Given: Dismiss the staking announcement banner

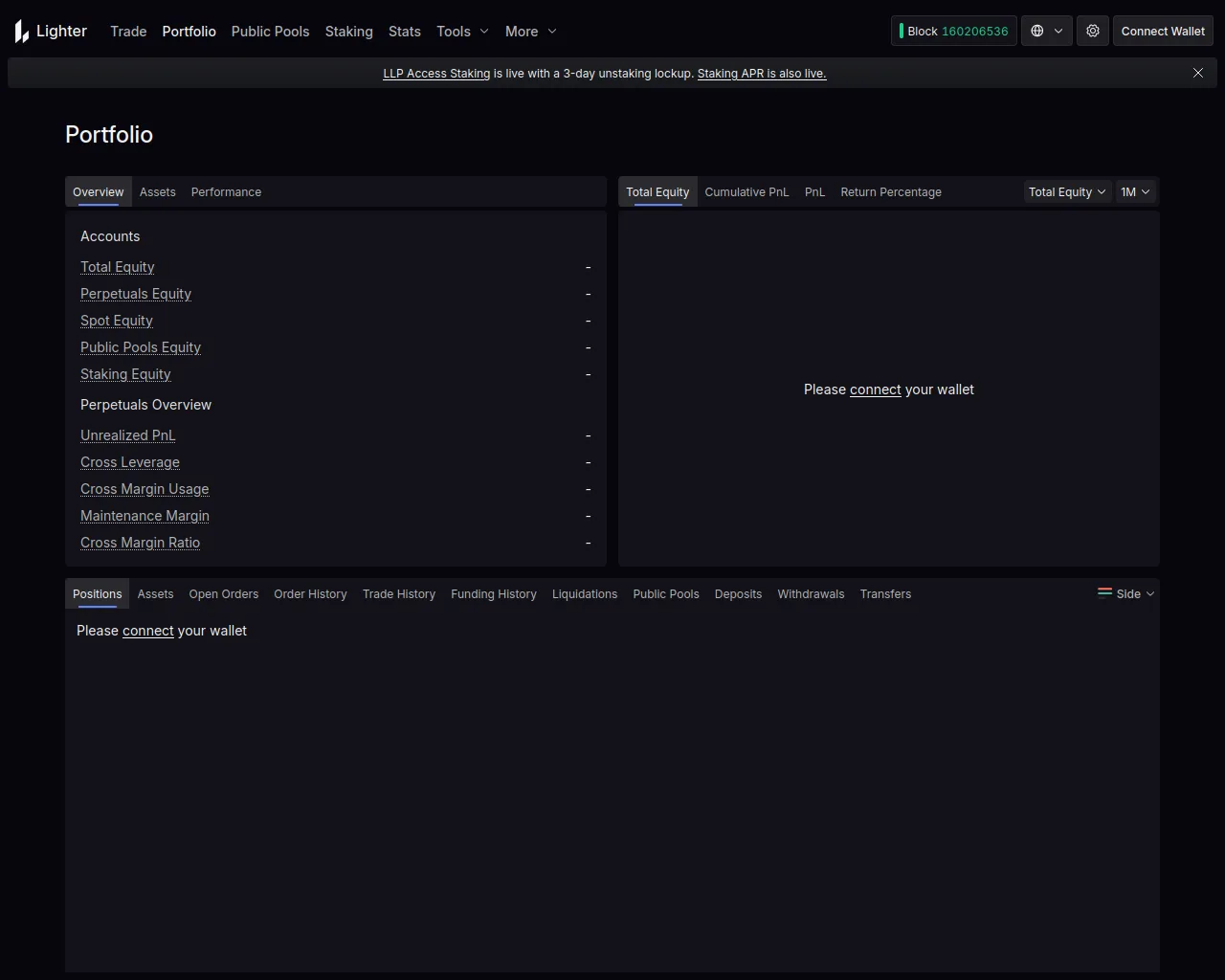Looking at the screenshot, I should click(x=1197, y=73).
